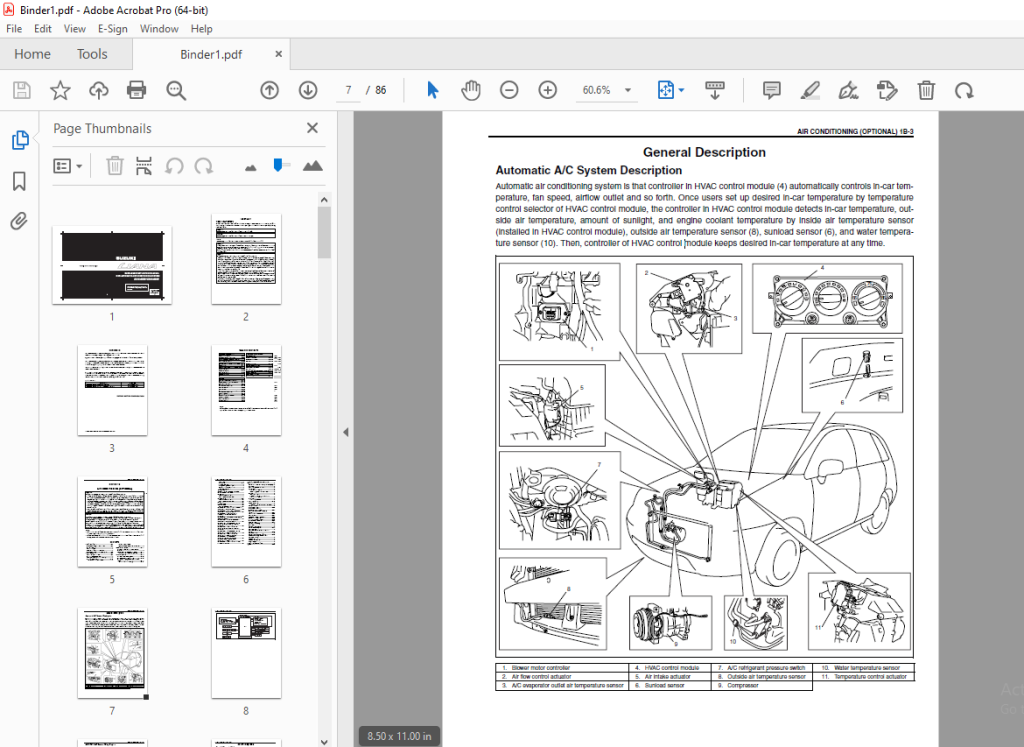The height and width of the screenshot is (747, 1024).
Task: Open the E-Sign menu
Action: click(x=112, y=29)
